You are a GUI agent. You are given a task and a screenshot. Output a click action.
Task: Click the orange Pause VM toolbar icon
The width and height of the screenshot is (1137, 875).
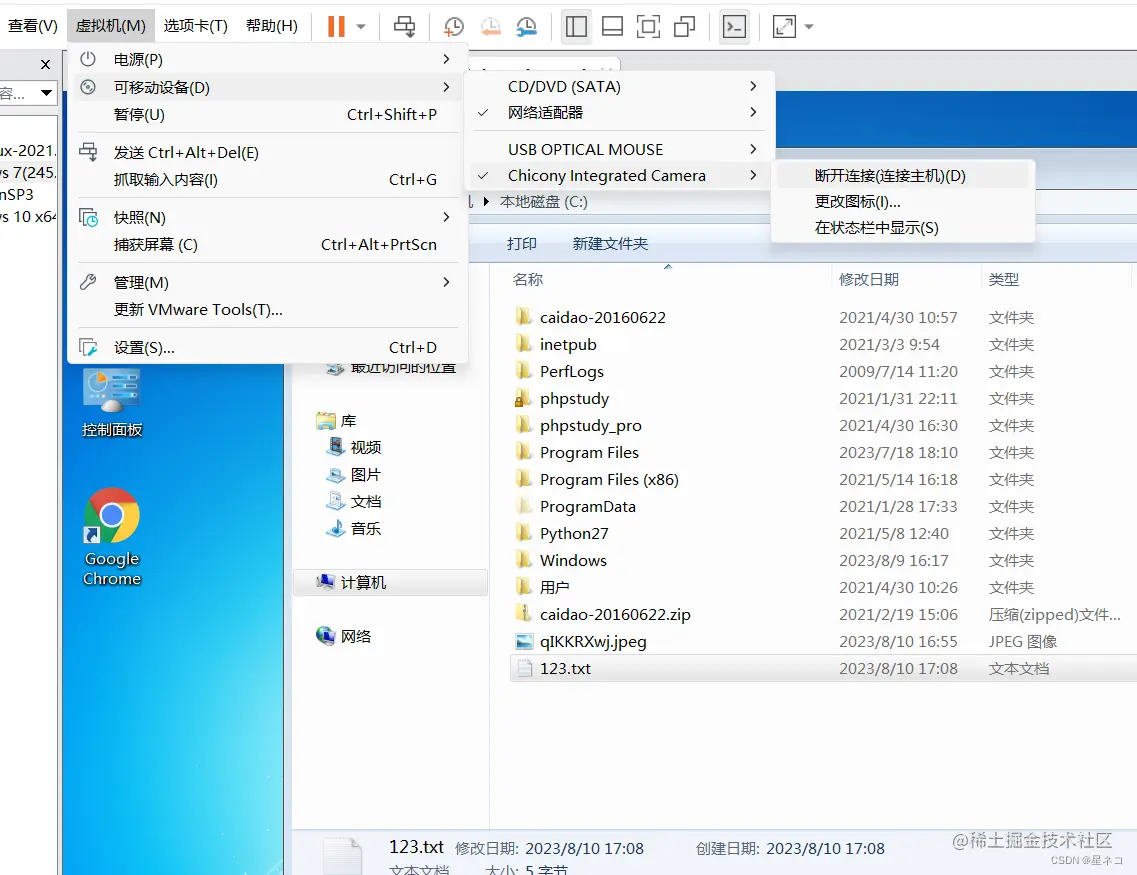[336, 27]
